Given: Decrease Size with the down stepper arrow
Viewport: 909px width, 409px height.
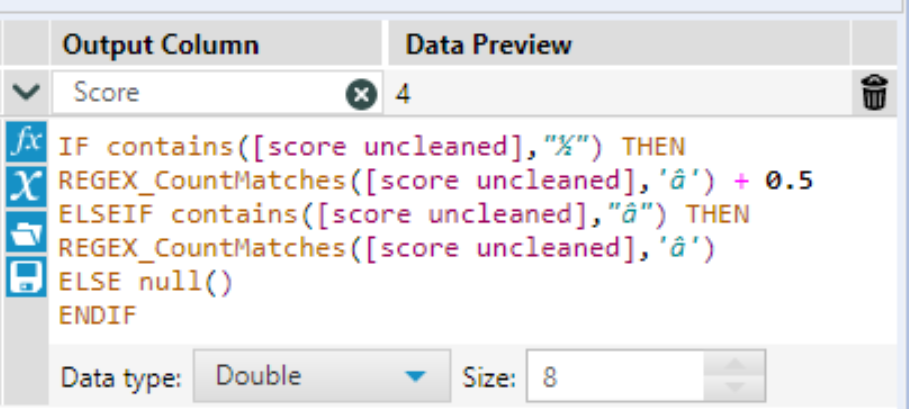Looking at the screenshot, I should coord(735,388).
